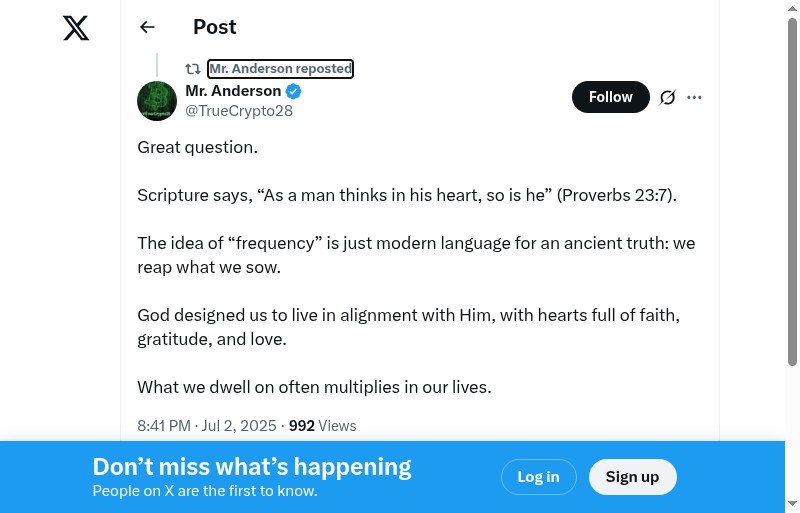Click the scrollbar up arrow
This screenshot has width=800, height=513.
click(x=792, y=8)
